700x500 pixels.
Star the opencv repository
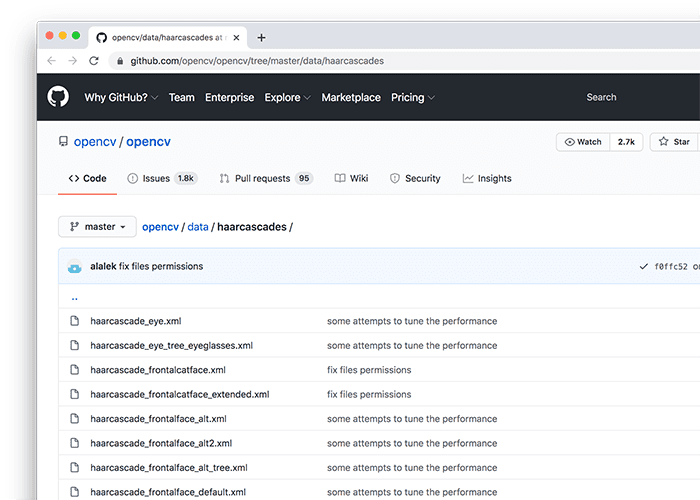(x=673, y=142)
